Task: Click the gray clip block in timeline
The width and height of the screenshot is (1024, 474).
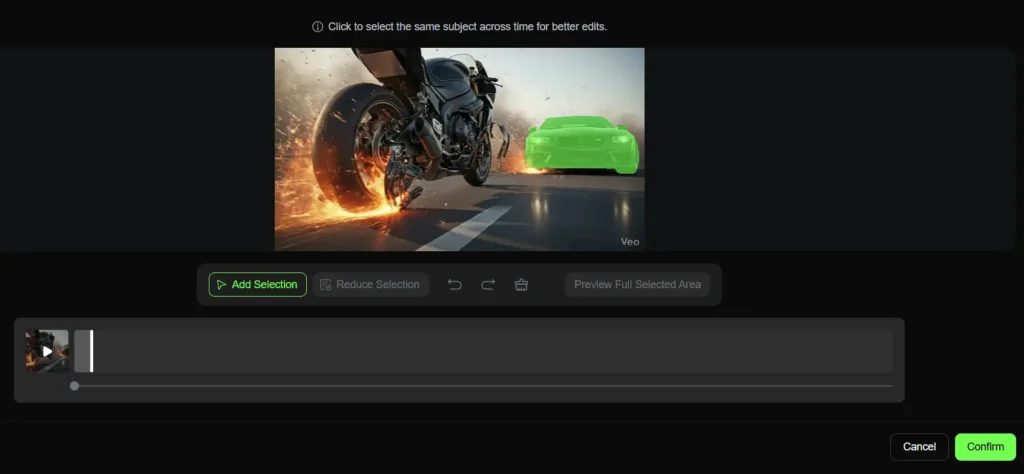Action: 81,351
